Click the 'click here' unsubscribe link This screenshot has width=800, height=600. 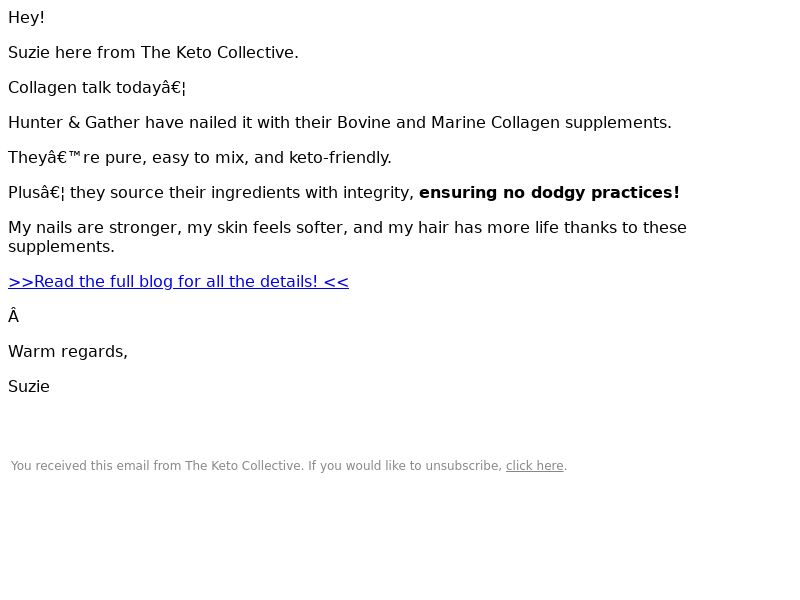point(534,466)
